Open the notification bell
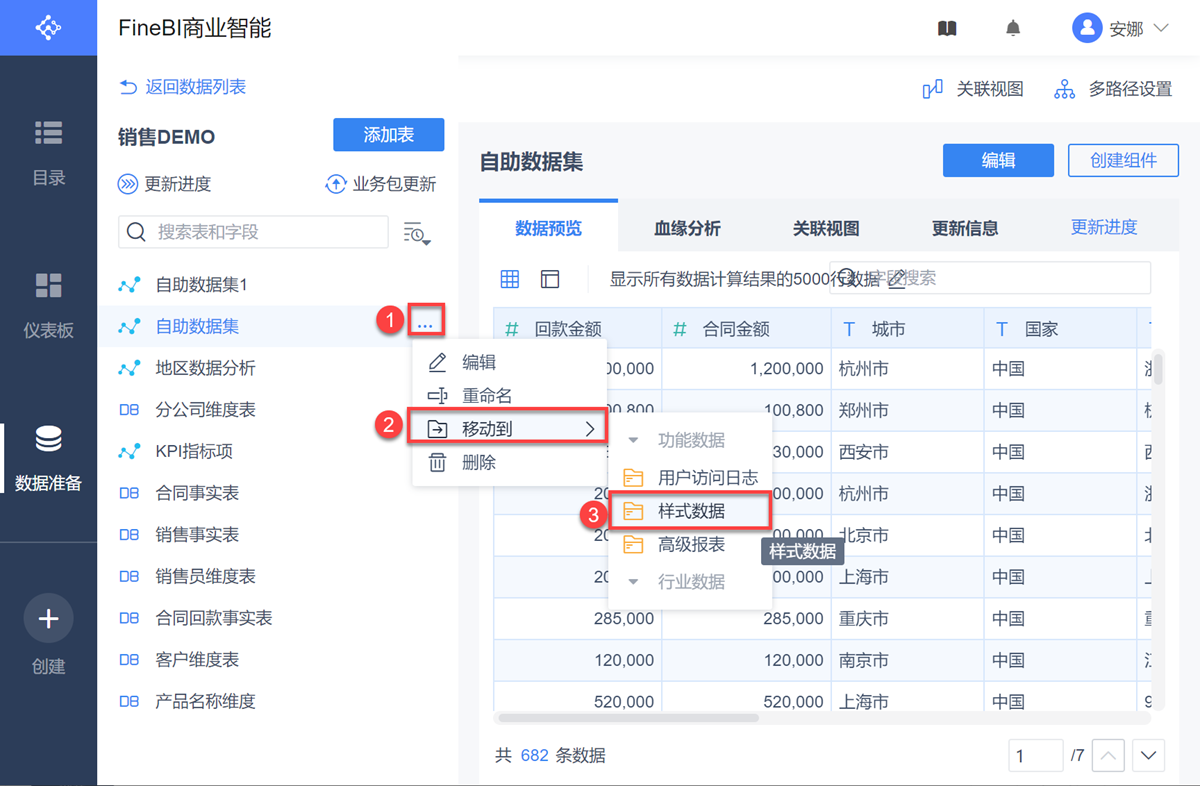The image size is (1200, 786). point(1013,28)
